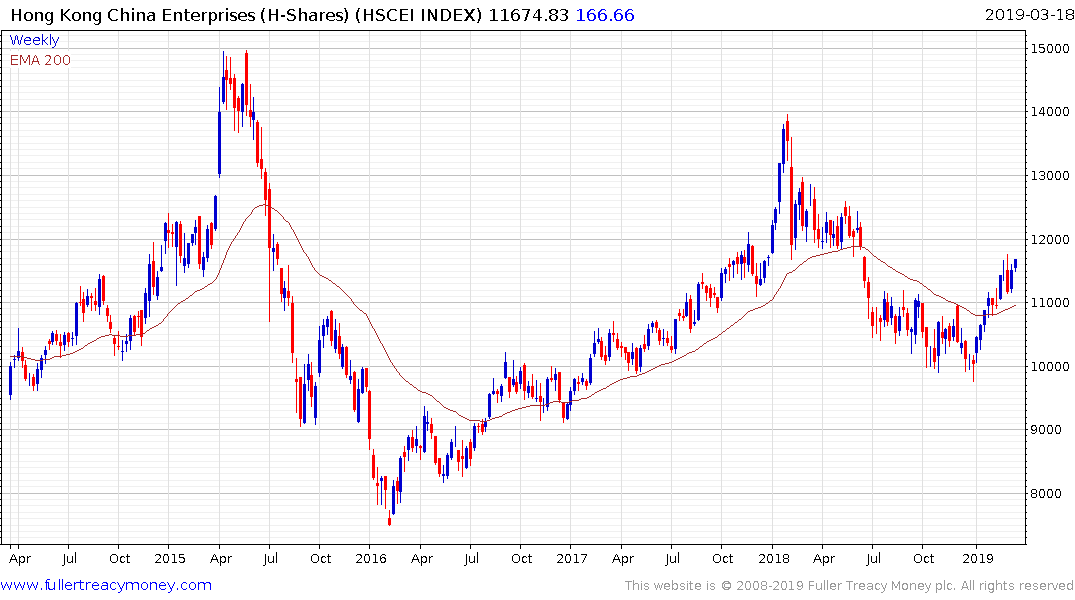This screenshot has width=1075, height=600.
Task: Click the 2019 label on time axis
Action: 977,558
